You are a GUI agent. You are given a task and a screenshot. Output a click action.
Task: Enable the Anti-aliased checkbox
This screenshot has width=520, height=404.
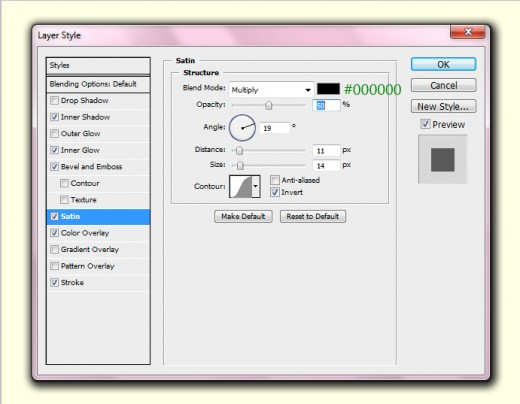(275, 180)
